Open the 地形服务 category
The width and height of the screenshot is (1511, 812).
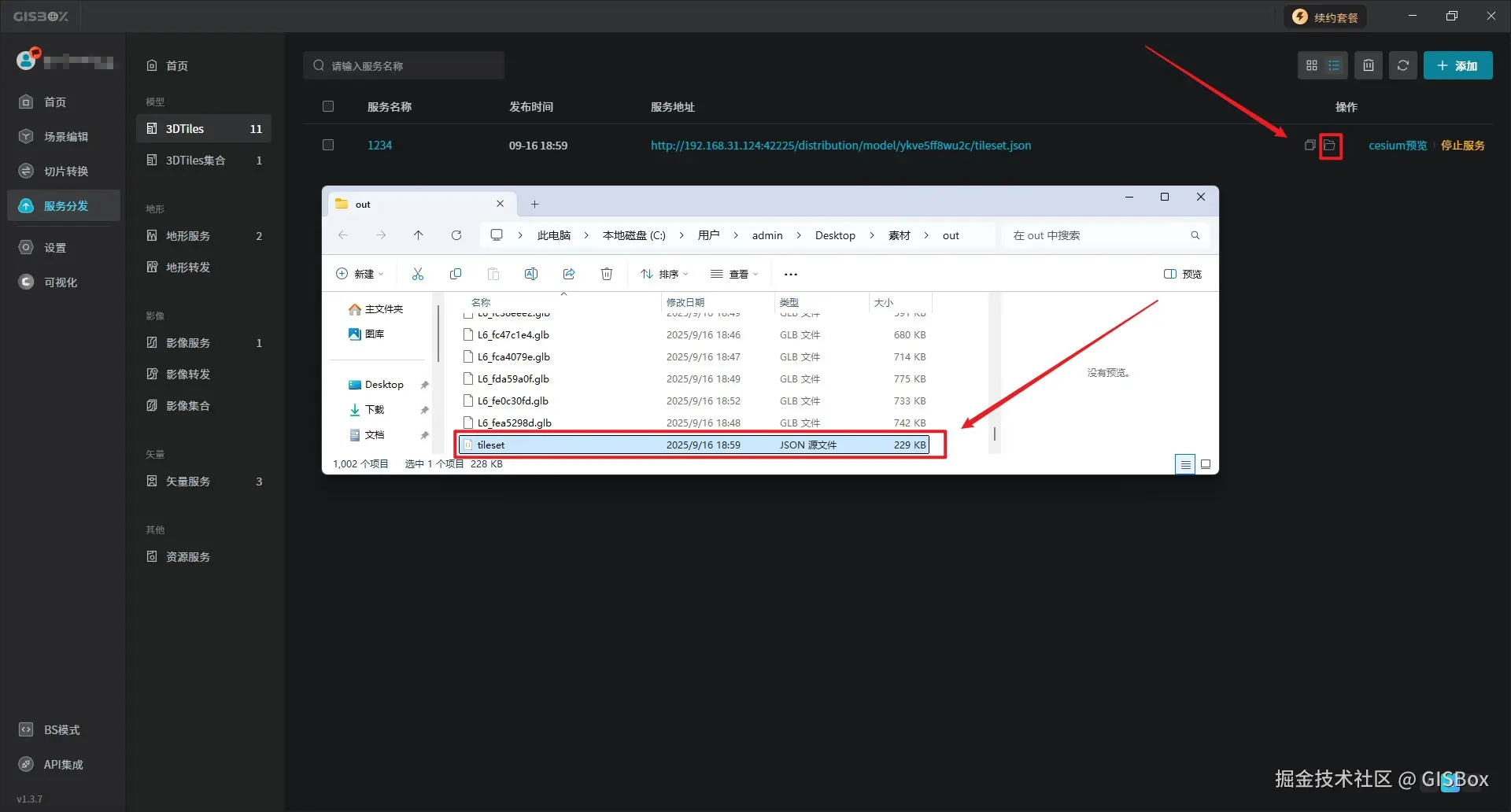205,236
